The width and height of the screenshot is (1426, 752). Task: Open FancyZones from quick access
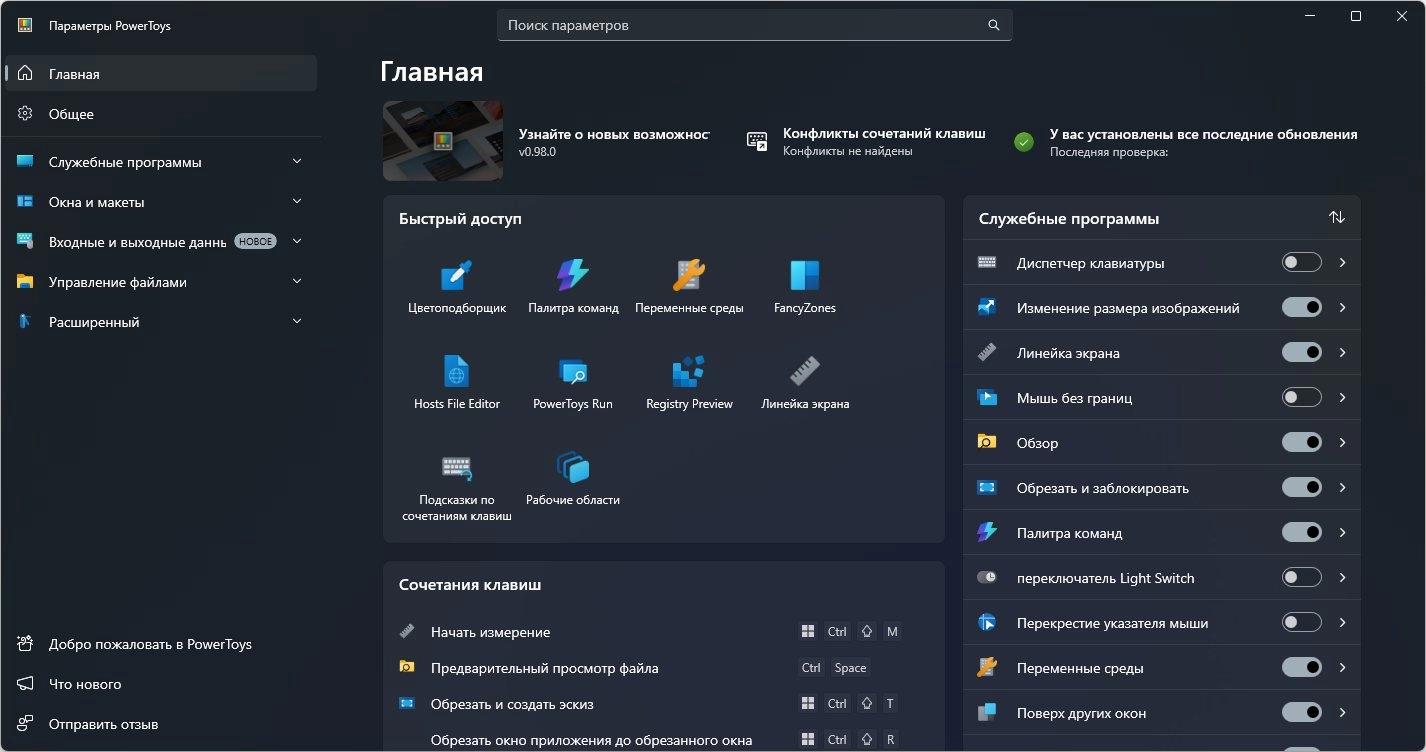point(805,275)
